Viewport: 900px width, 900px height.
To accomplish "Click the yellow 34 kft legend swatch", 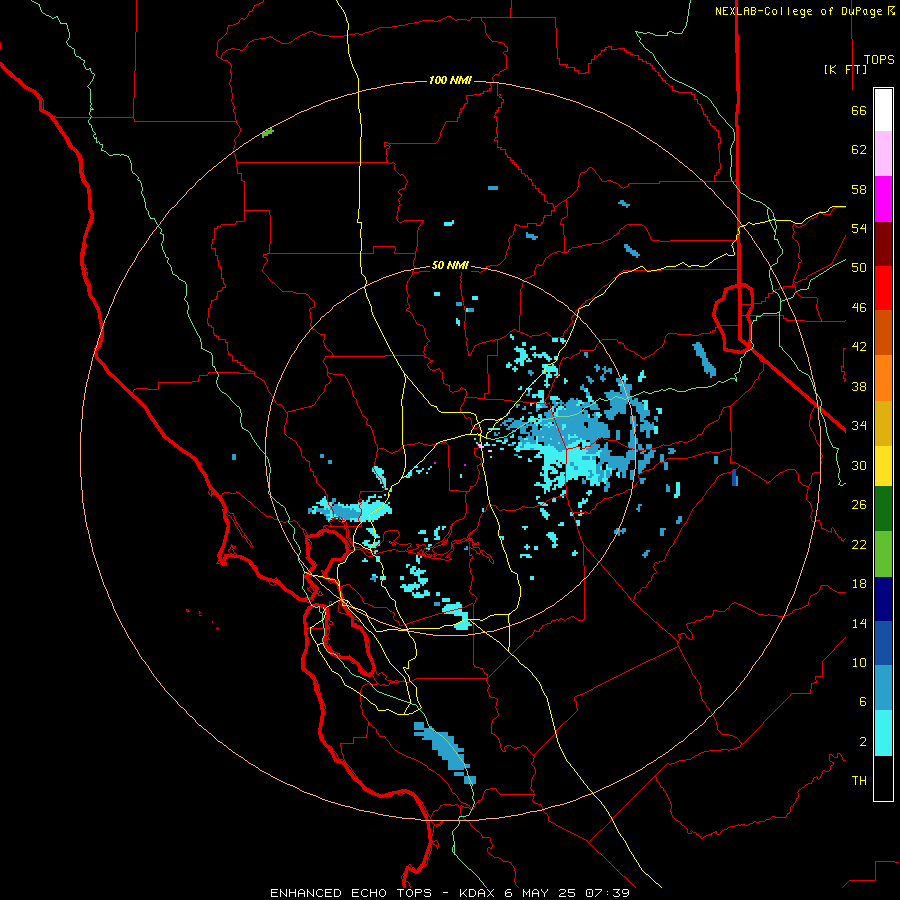I will pos(883,465).
